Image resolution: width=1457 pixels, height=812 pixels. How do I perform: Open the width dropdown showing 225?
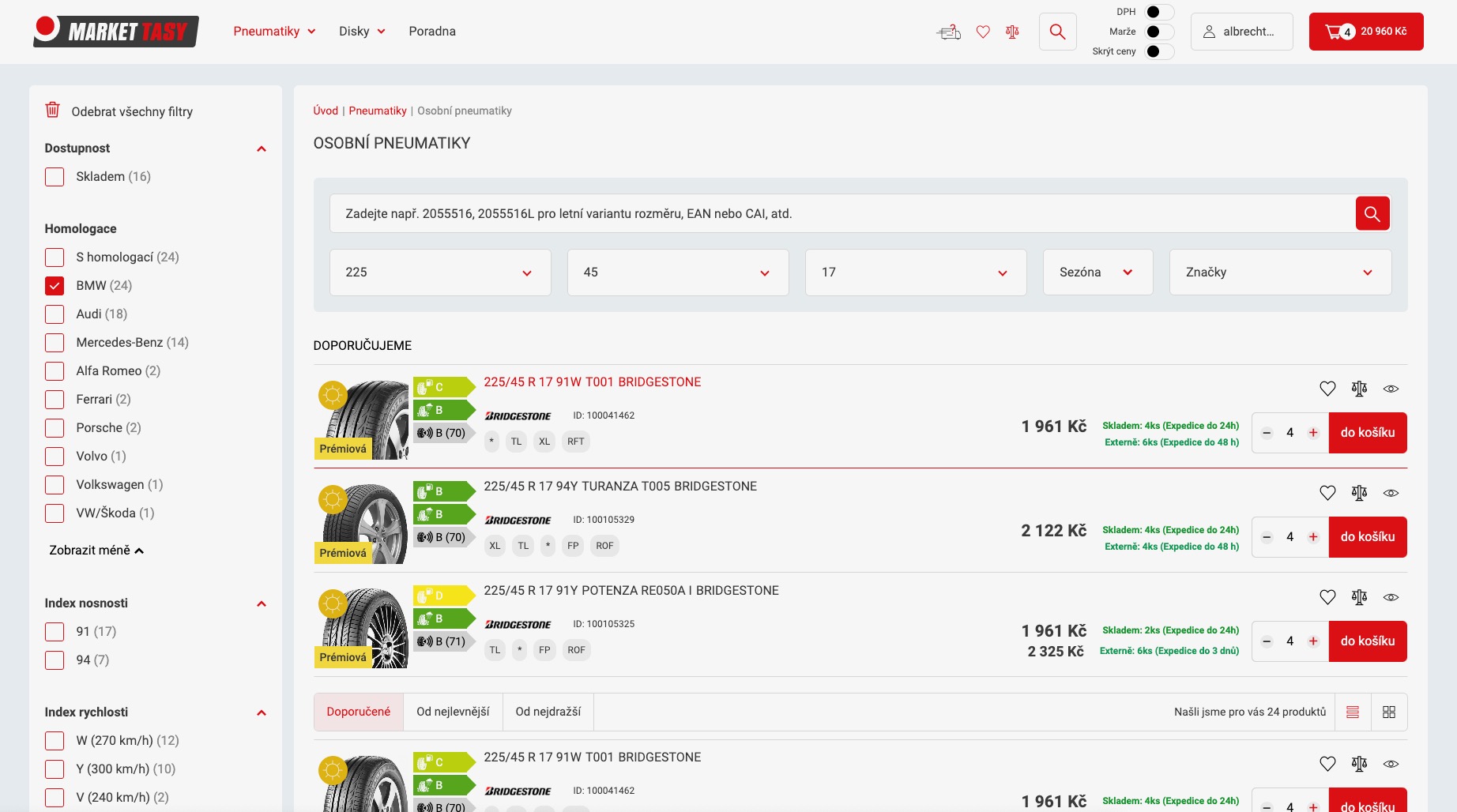pyautogui.click(x=440, y=273)
